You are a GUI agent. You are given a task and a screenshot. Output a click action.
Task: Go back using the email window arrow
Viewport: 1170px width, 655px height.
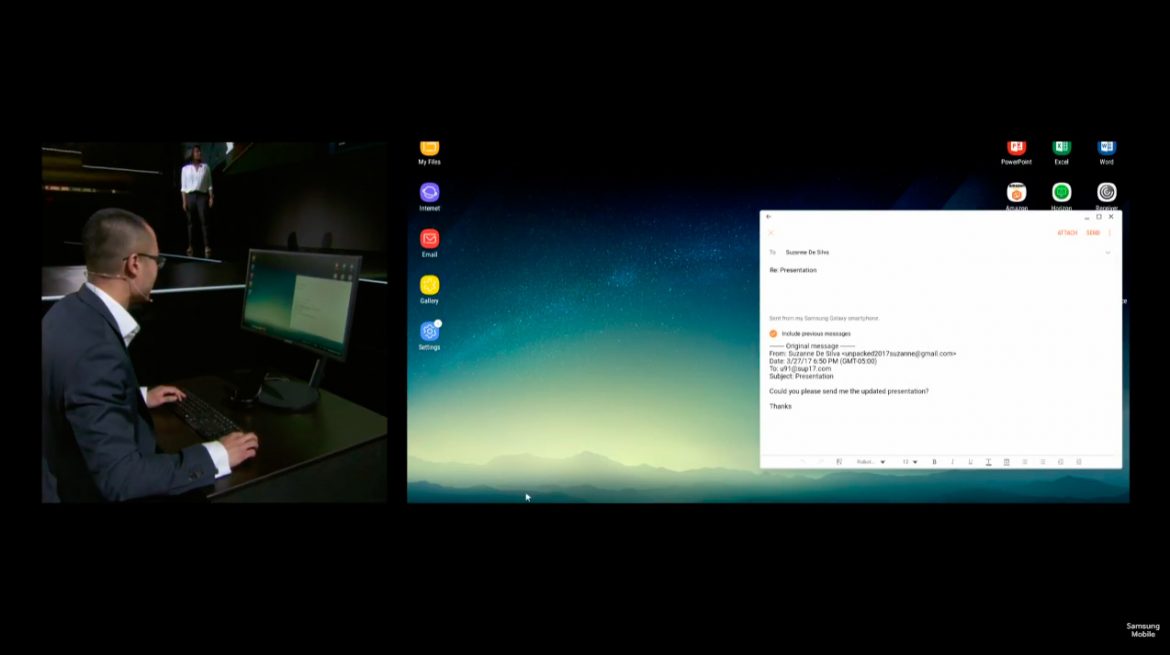click(x=769, y=216)
